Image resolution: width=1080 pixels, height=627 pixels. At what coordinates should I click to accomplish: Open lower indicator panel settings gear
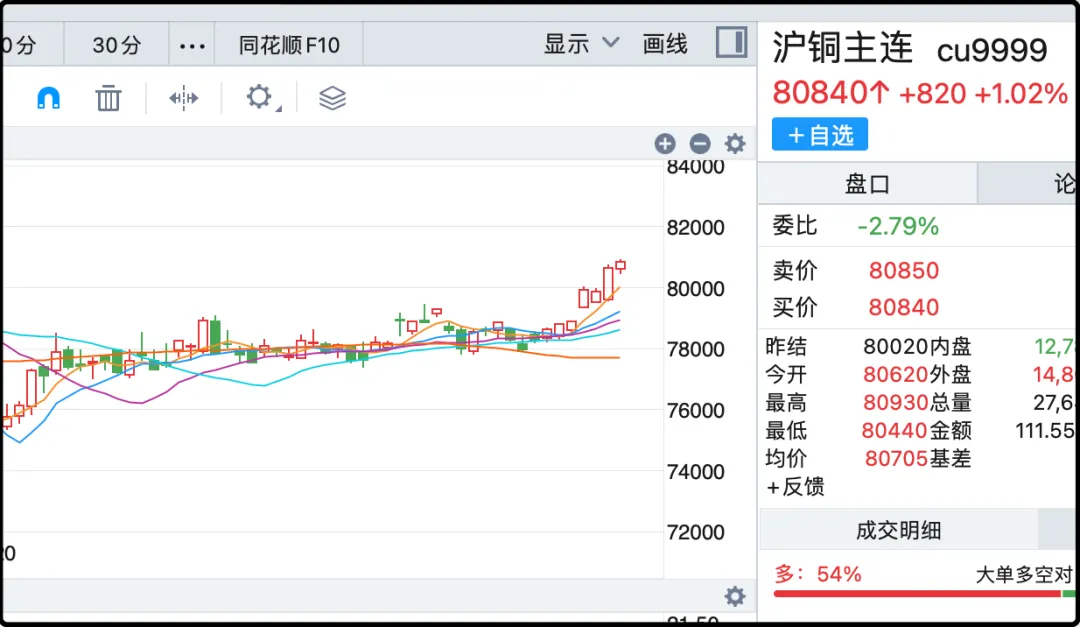735,597
